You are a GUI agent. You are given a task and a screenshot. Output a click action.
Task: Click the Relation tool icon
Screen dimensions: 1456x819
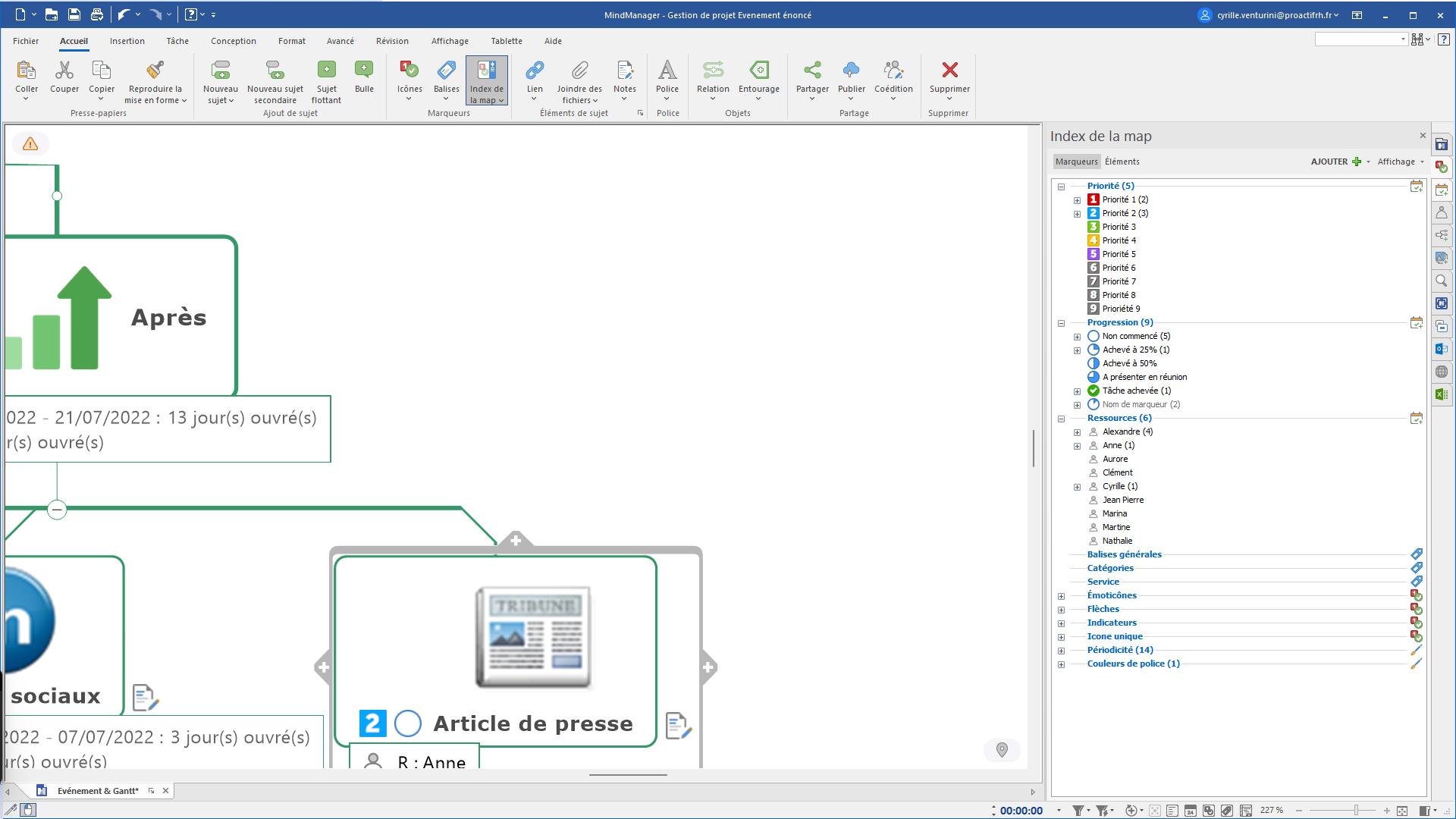(713, 71)
